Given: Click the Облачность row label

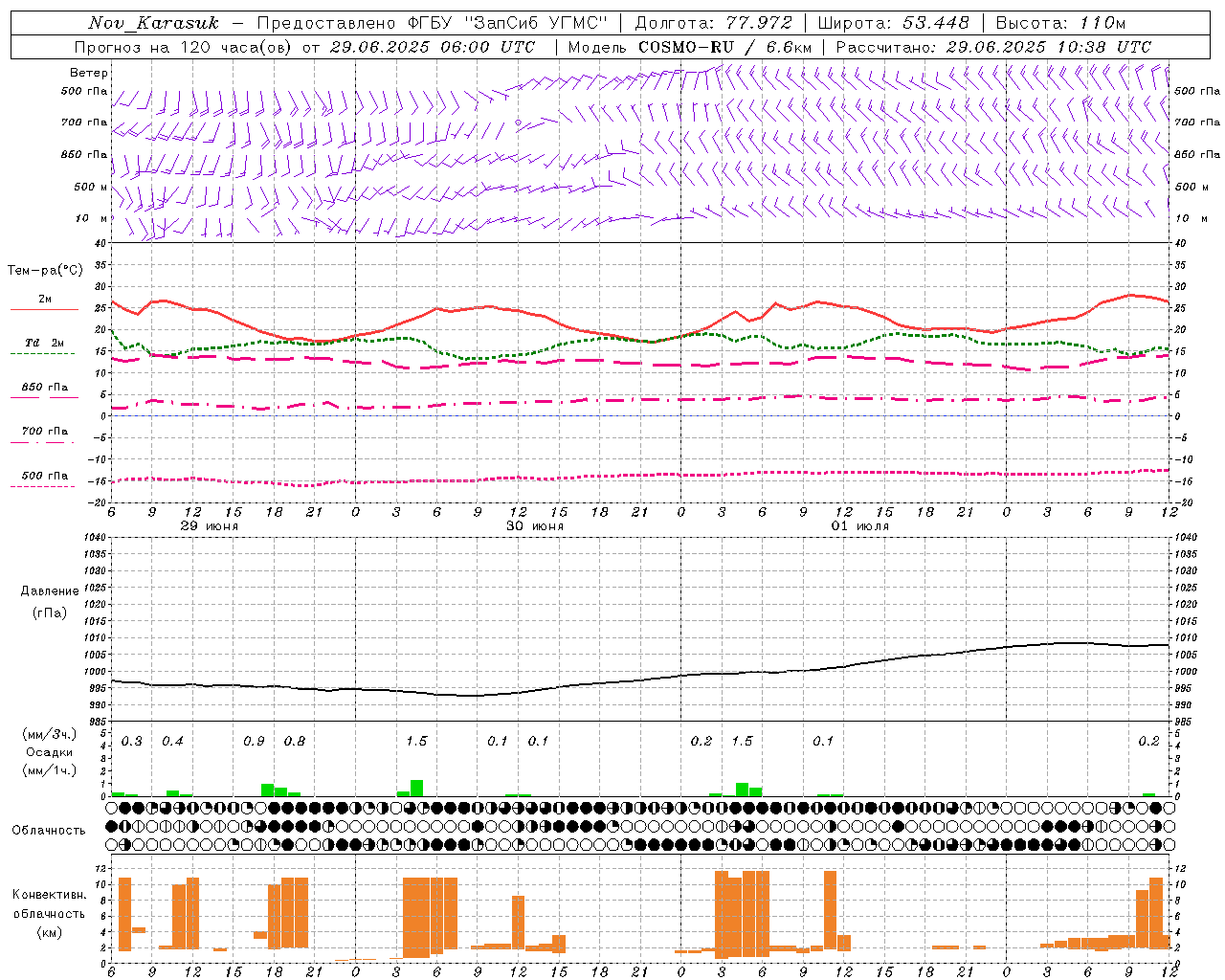Looking at the screenshot, I should point(49,831).
